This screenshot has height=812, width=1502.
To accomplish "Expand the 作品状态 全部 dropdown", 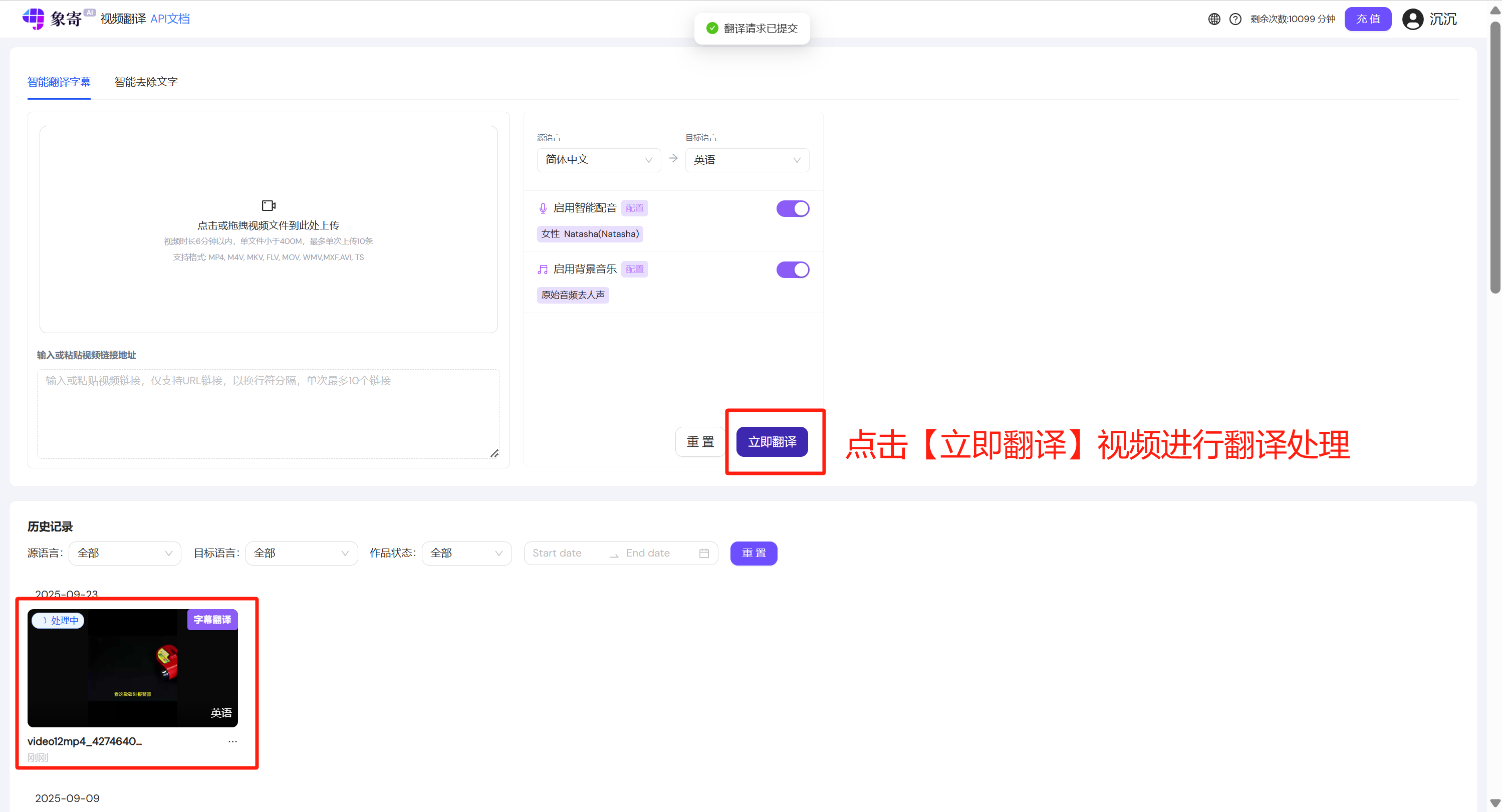I will tap(466, 553).
